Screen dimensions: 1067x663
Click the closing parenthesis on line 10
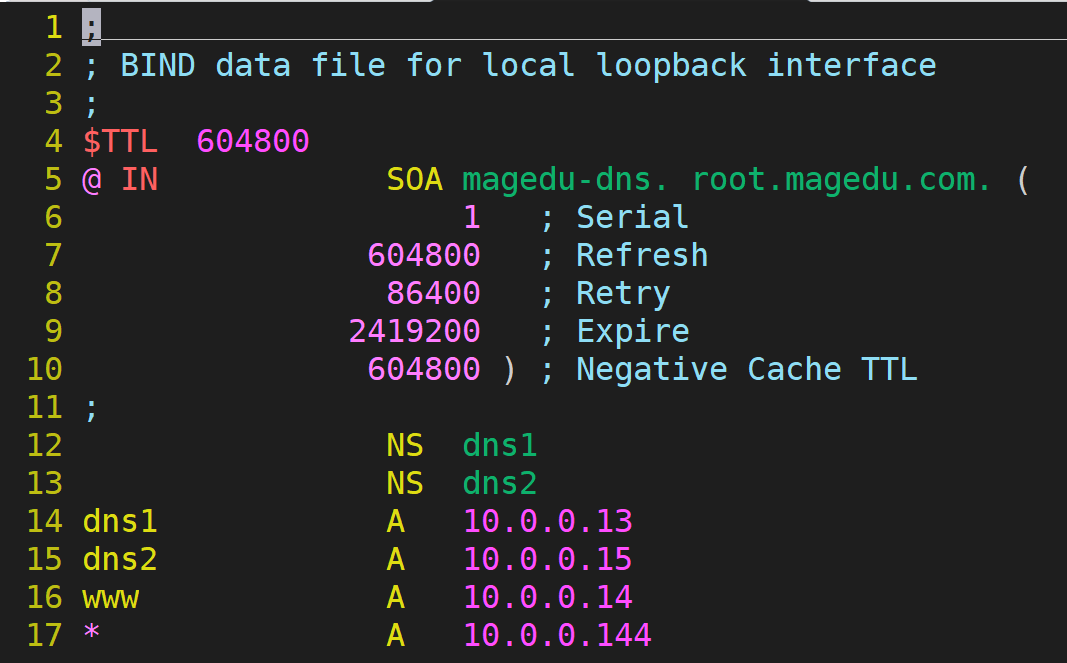509,370
